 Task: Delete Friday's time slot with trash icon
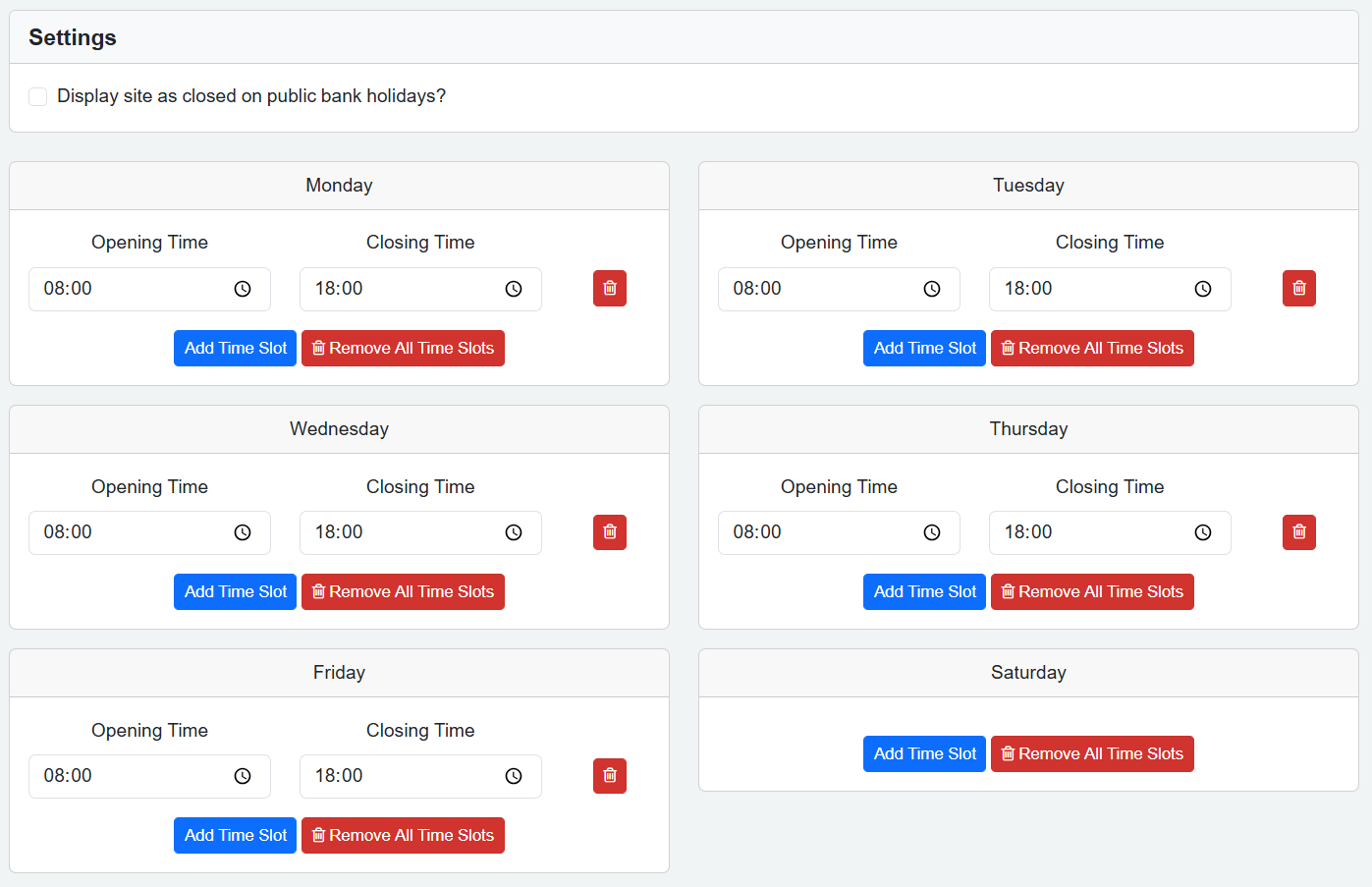pyautogui.click(x=609, y=776)
